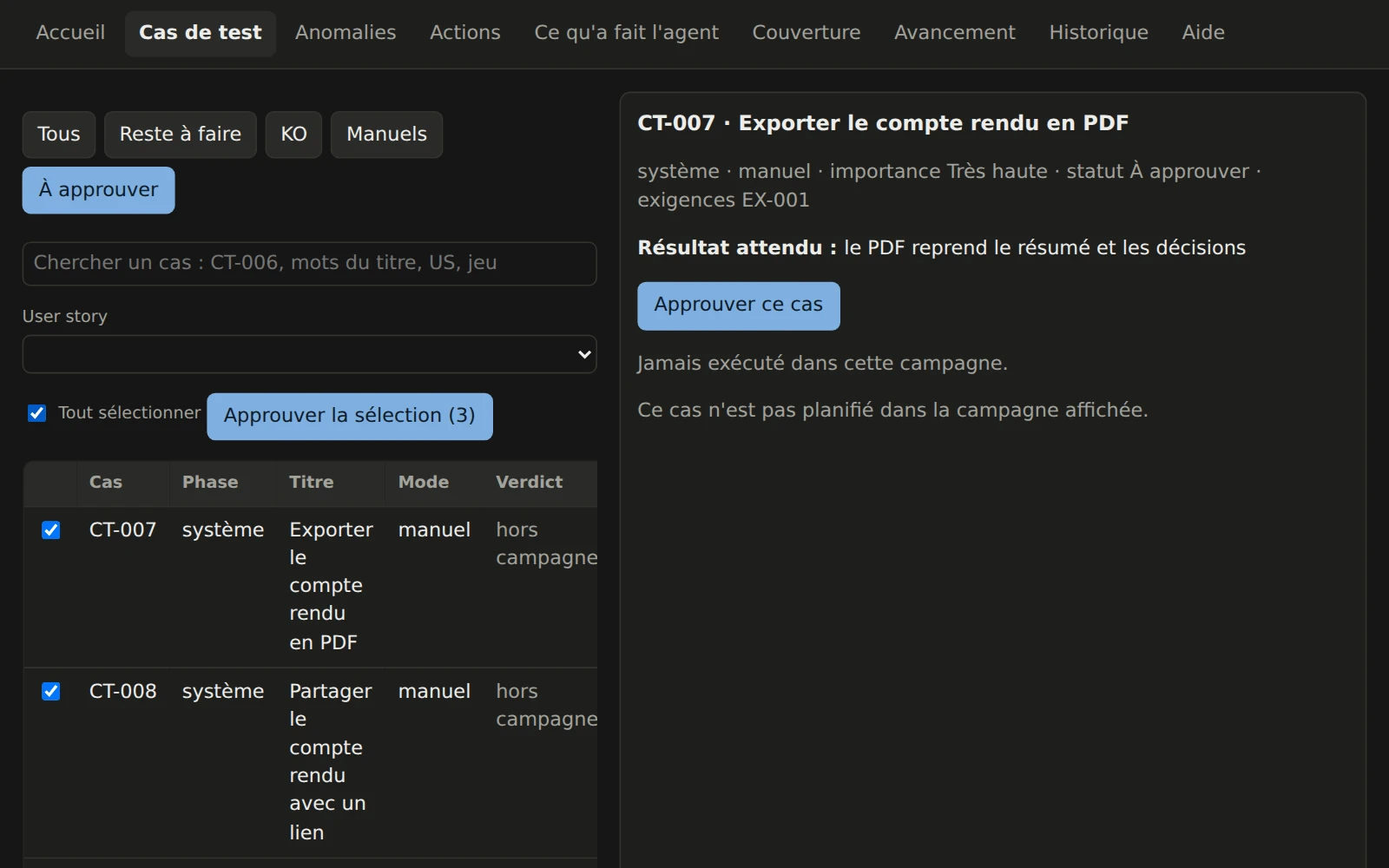Viewport: 1389px width, 868px height.
Task: Uncheck the CT-007 row checkbox
Action: pyautogui.click(x=51, y=530)
